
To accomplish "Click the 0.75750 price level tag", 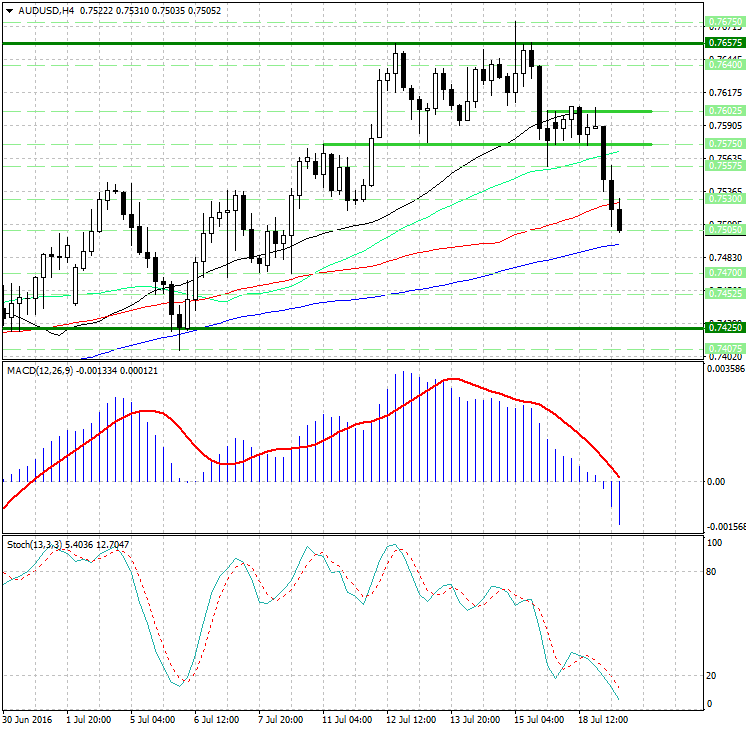I will point(724,144).
